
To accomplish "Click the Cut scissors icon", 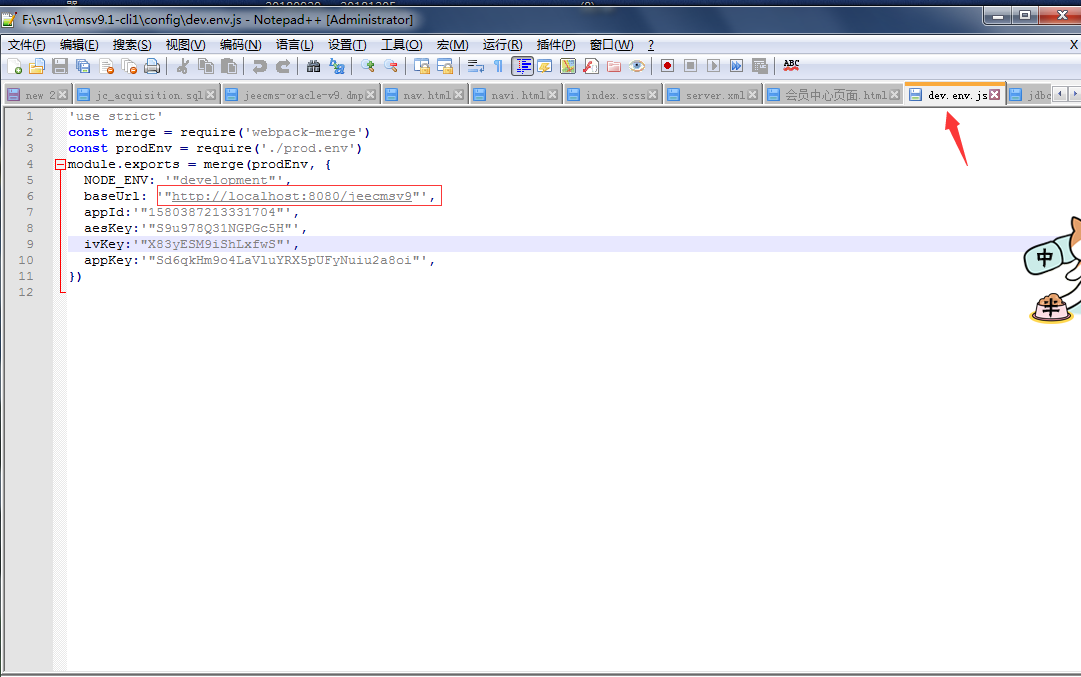I will 182,66.
